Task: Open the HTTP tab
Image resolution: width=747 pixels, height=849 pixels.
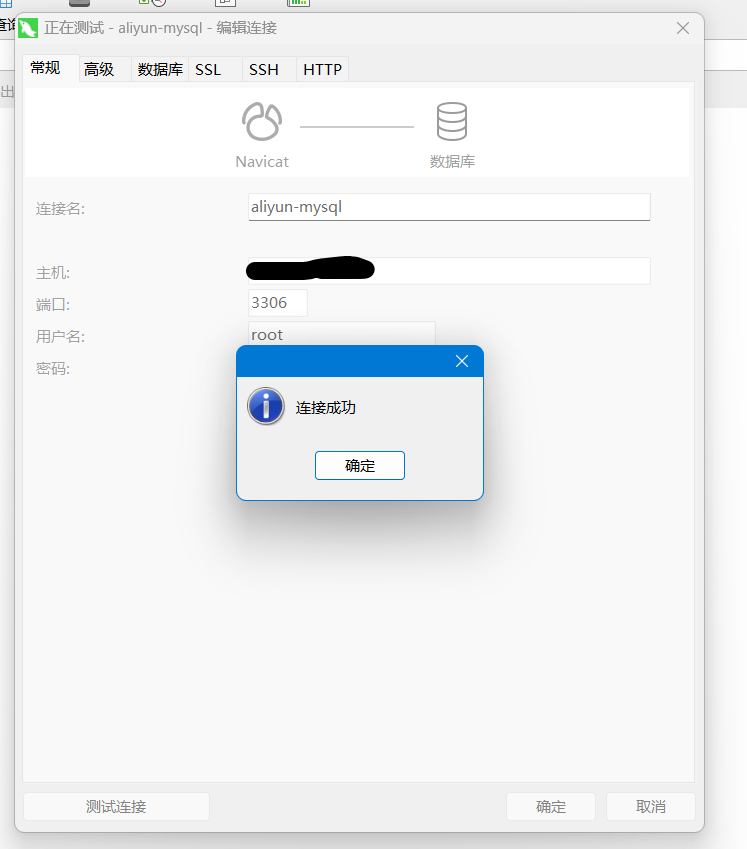Action: [x=323, y=69]
